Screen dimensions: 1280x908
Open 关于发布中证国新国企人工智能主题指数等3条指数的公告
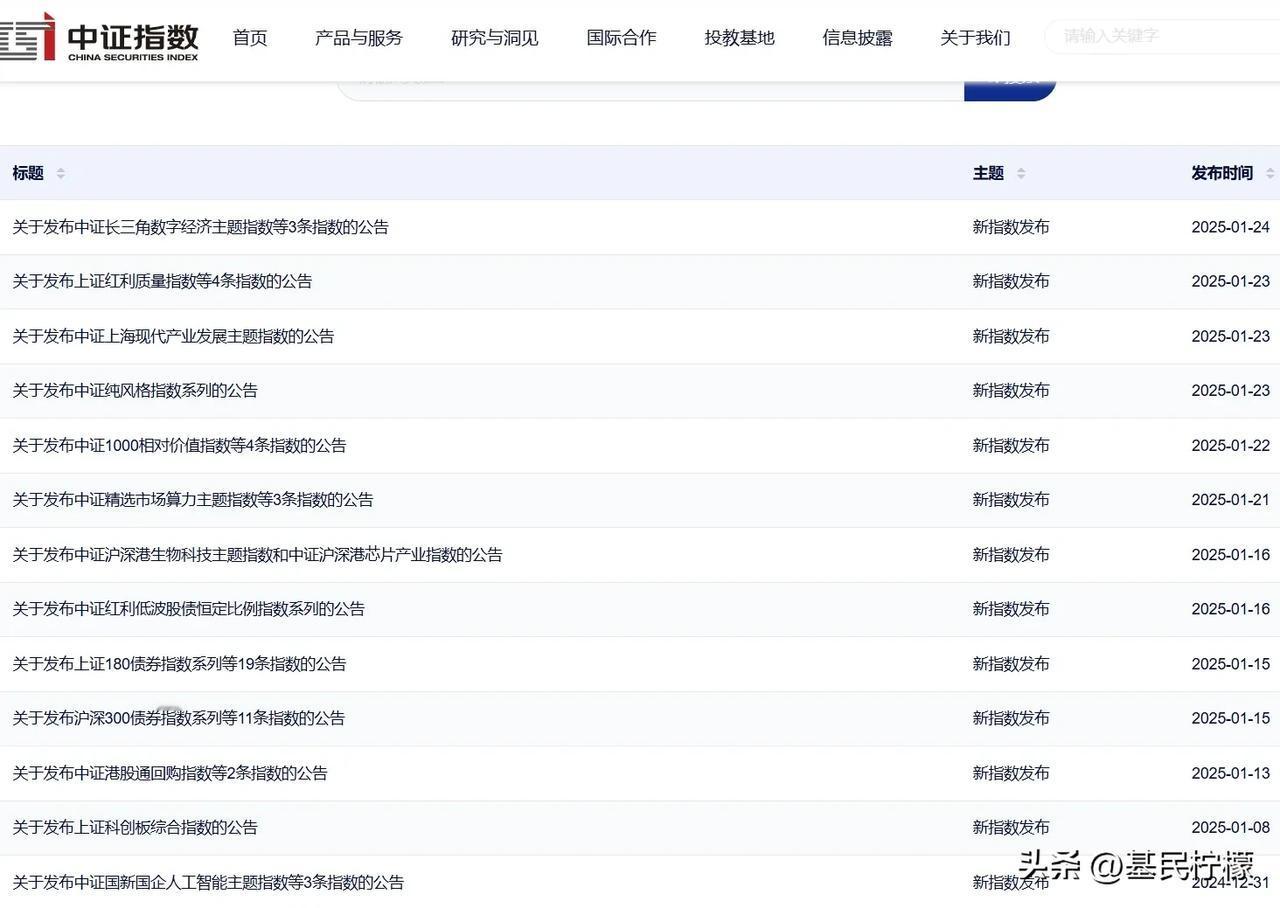[x=208, y=882]
